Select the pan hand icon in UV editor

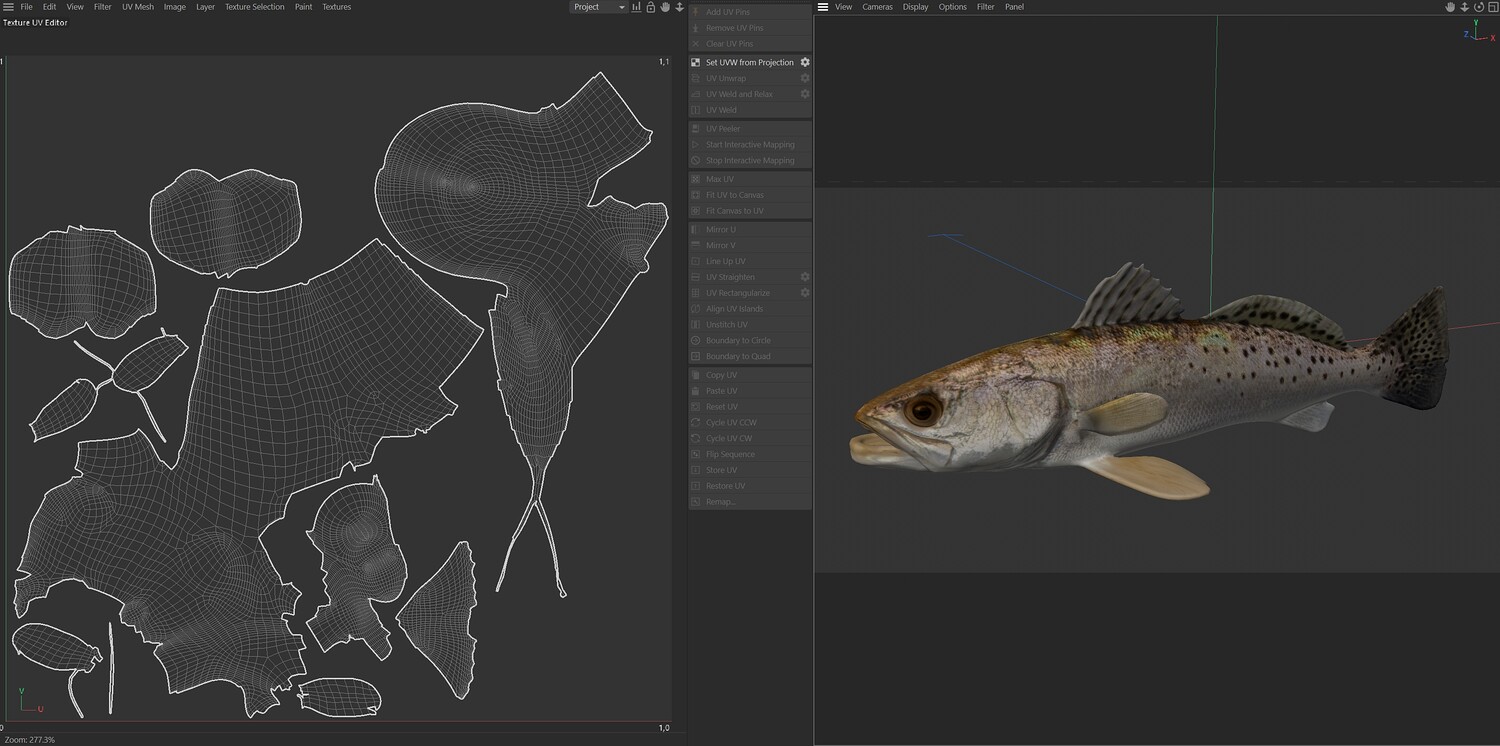[665, 7]
